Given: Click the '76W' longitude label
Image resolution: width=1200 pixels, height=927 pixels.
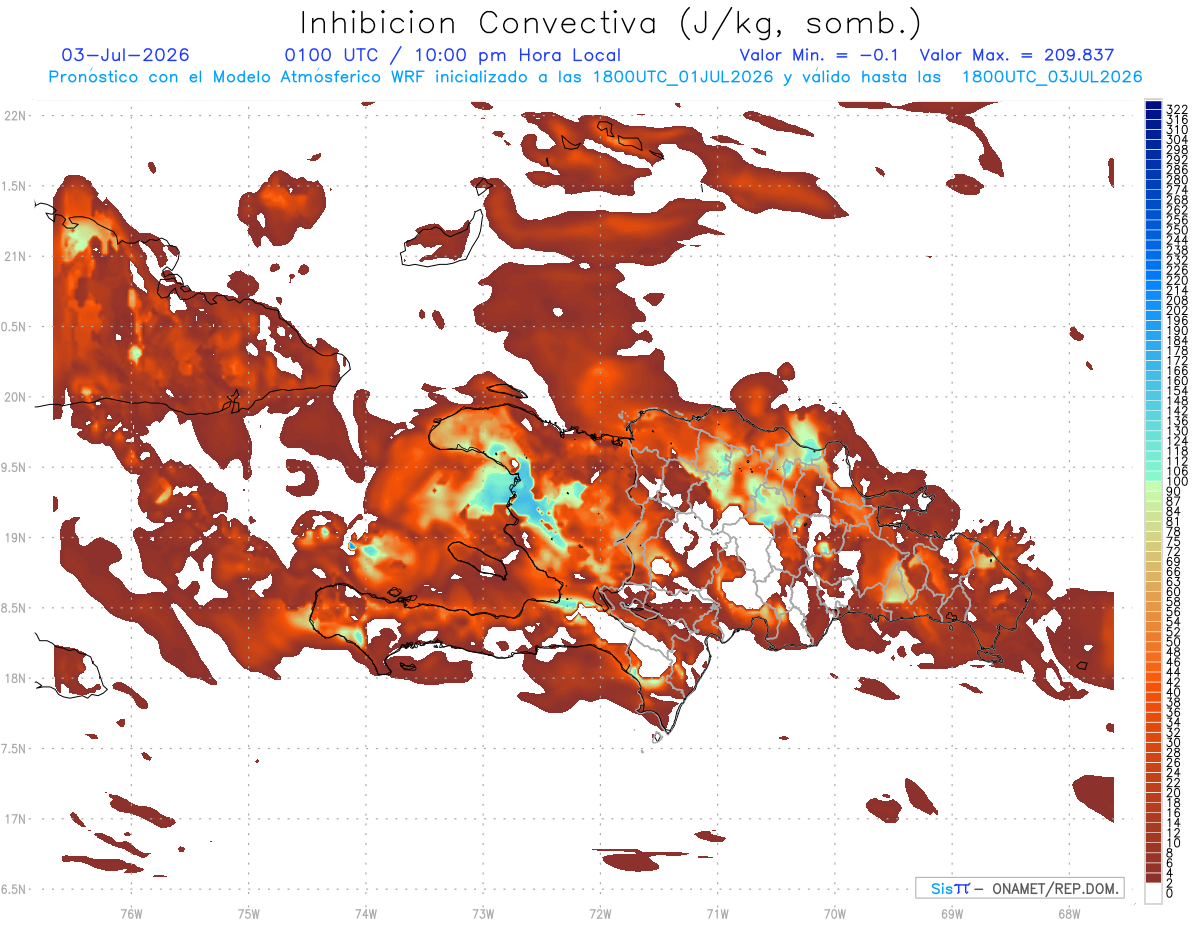Looking at the screenshot, I should tap(131, 913).
